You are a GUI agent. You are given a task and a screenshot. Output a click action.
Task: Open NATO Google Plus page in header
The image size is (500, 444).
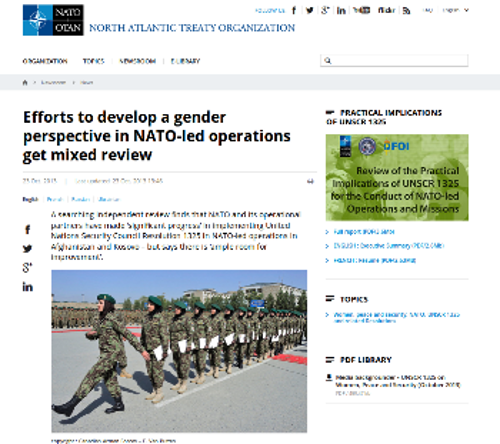coord(325,10)
